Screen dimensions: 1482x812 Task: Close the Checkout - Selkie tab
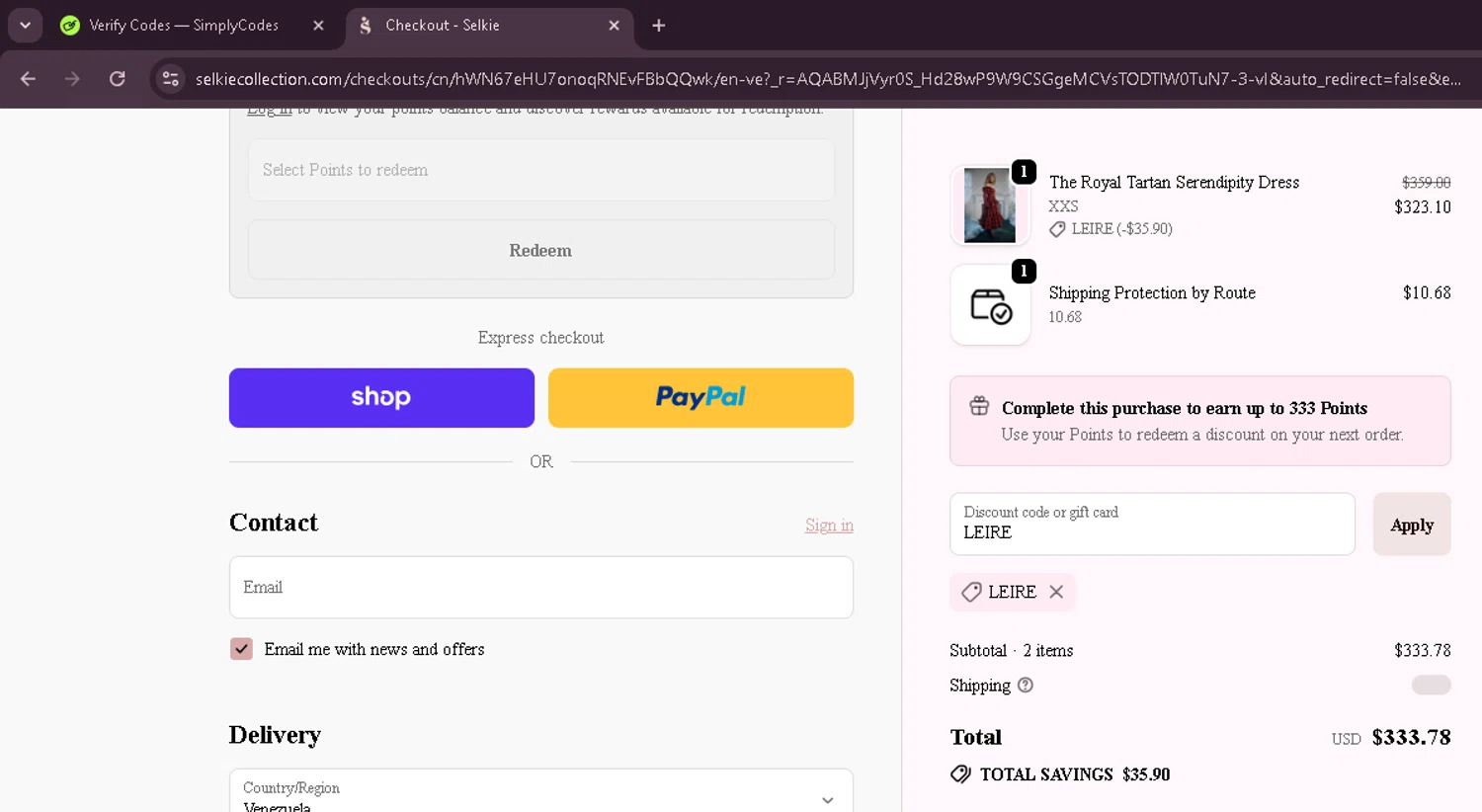point(614,26)
